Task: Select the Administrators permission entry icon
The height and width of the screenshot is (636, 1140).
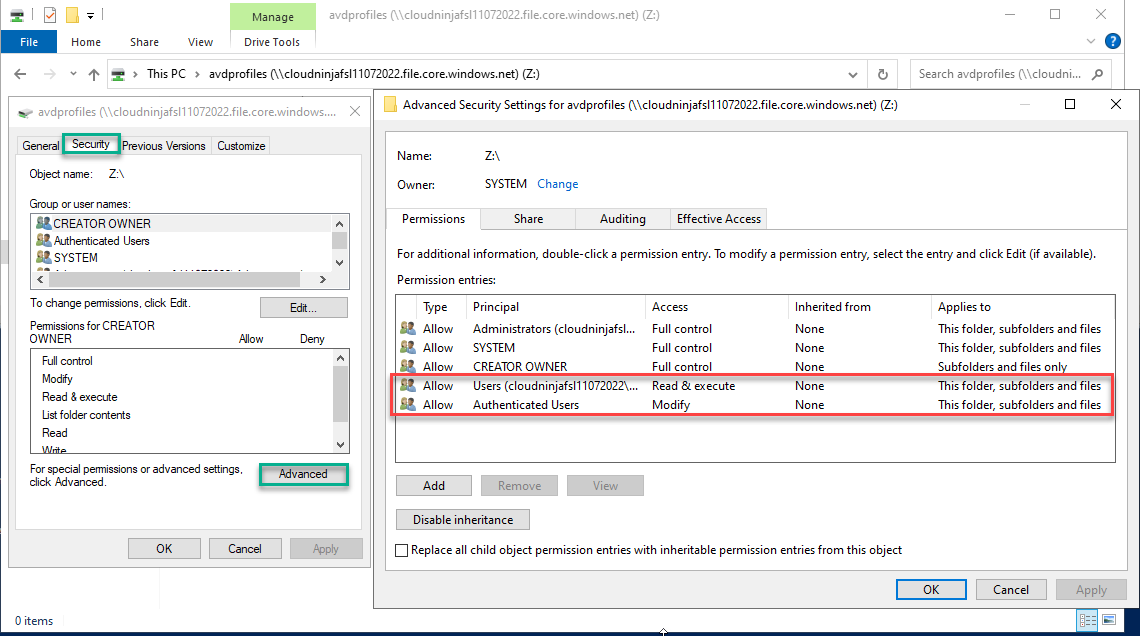Action: point(408,329)
